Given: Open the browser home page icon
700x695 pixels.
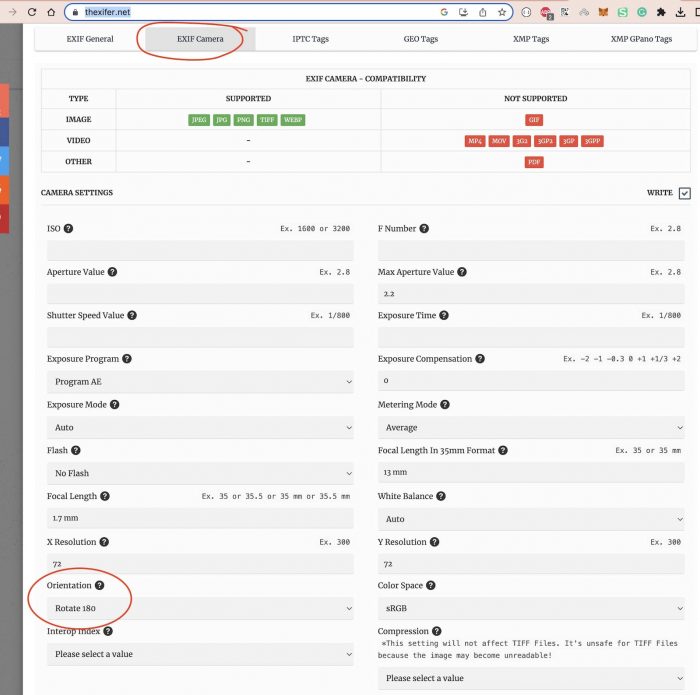Looking at the screenshot, I should pos(50,12).
